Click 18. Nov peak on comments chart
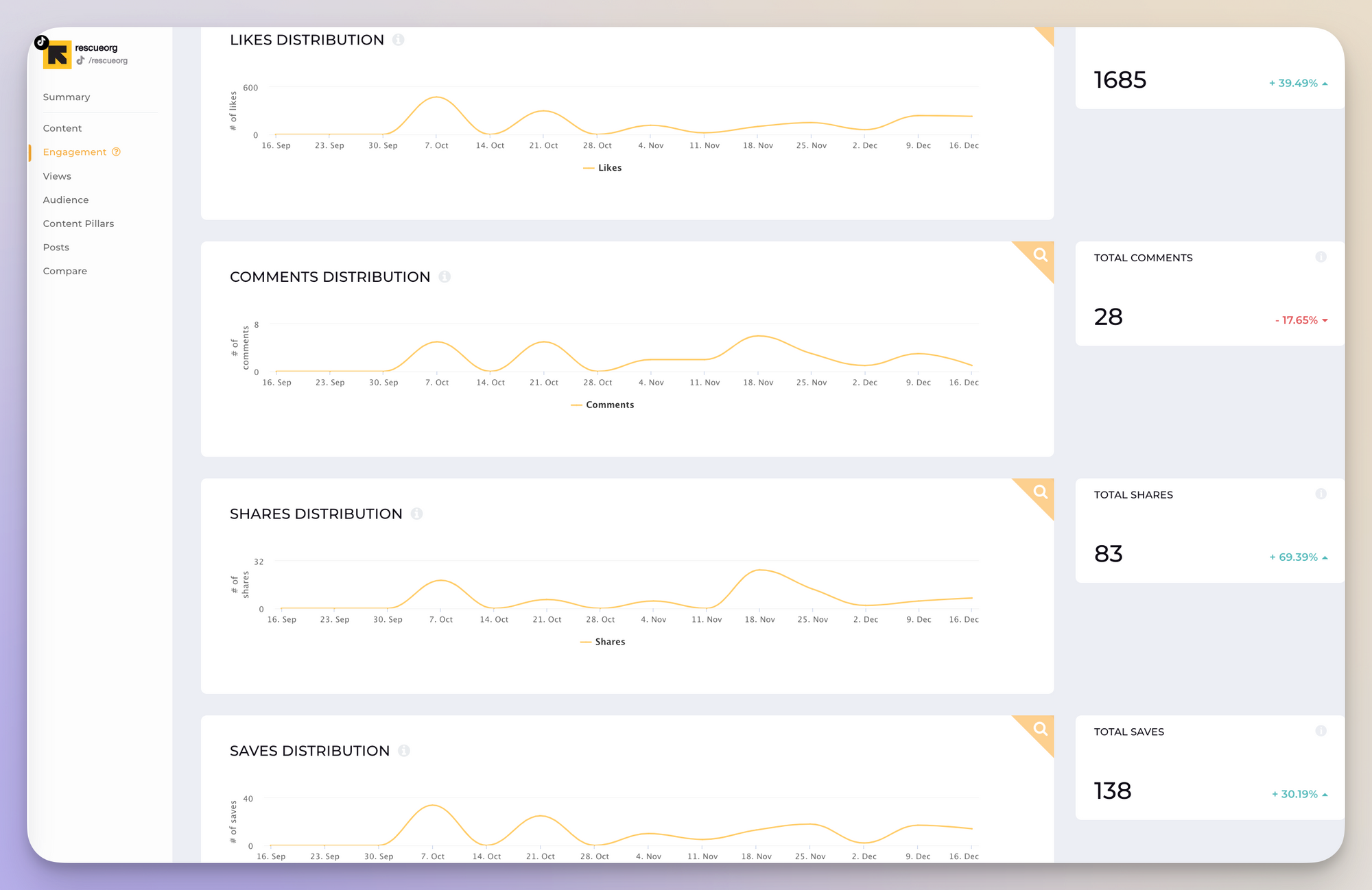 click(x=758, y=336)
